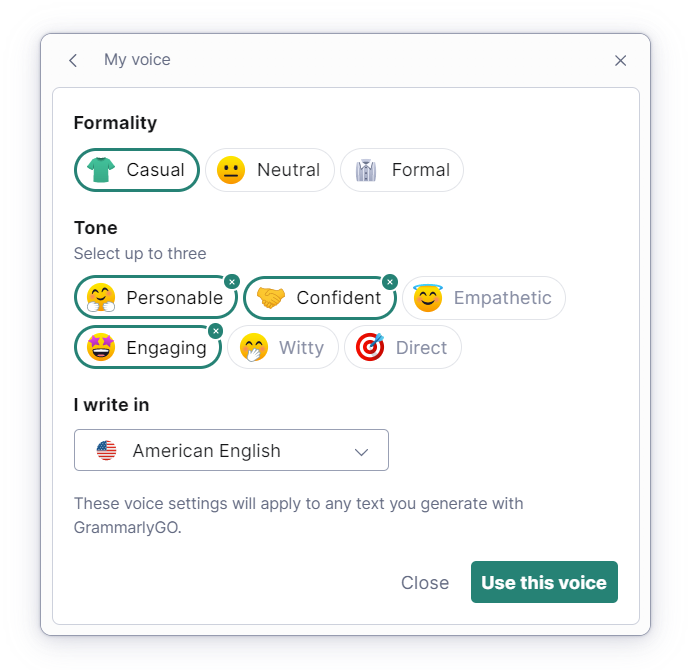This screenshot has width=700, height=670.
Task: Click the bullseye emoji on Direct
Action: [370, 348]
